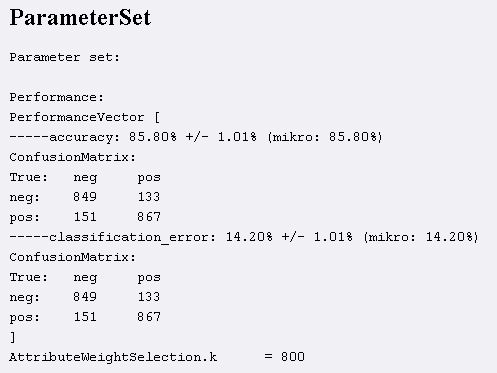Click the ParameterSet heading
The width and height of the screenshot is (497, 373).
point(80,17)
